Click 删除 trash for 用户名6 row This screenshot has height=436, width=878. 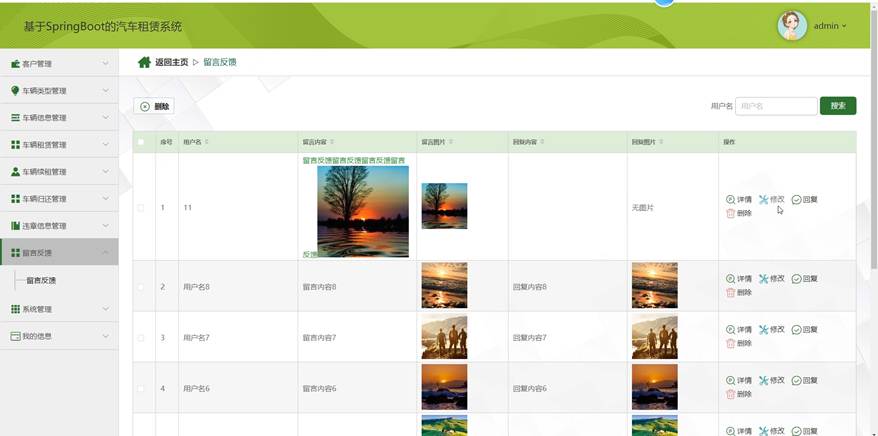pyautogui.click(x=730, y=394)
